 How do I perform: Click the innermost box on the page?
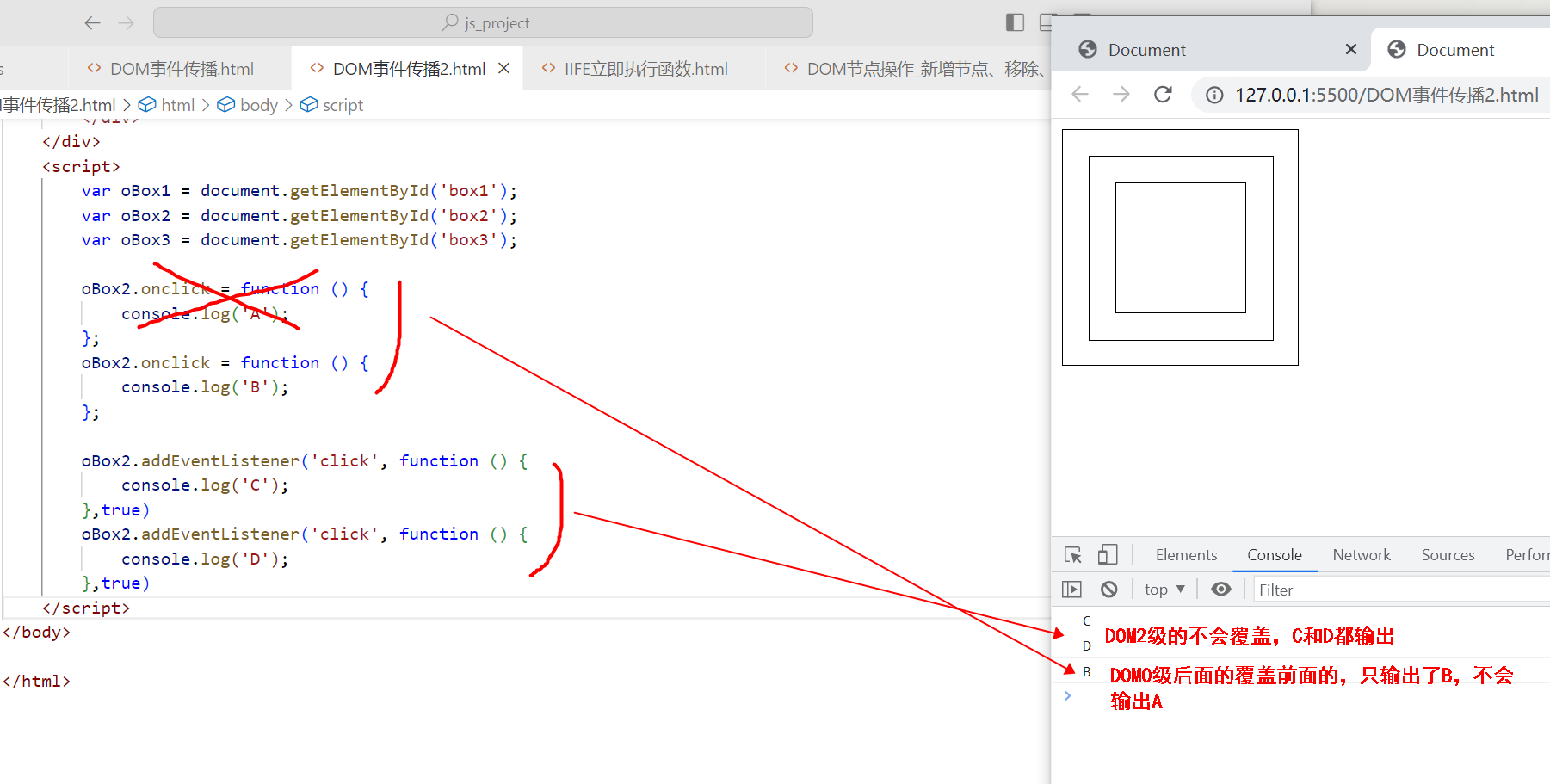(x=1181, y=248)
